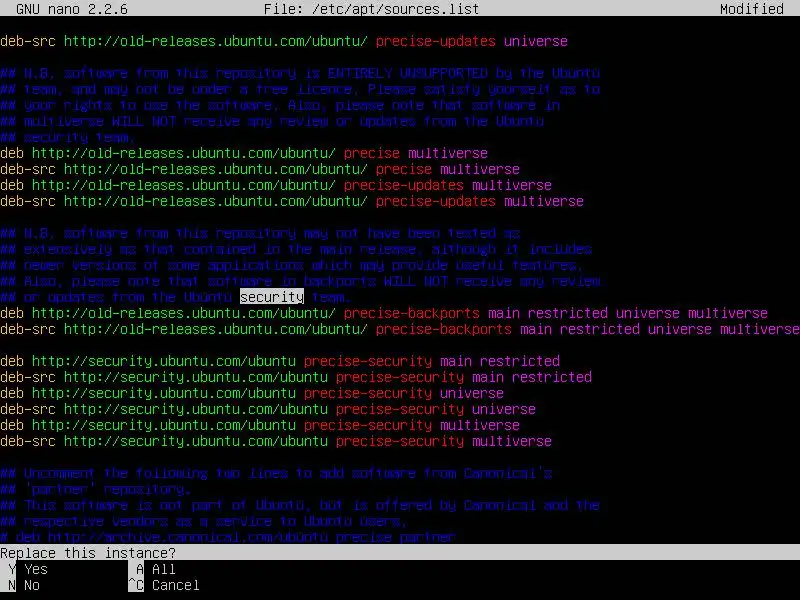The width and height of the screenshot is (800, 600).
Task: Click the deb precise-backports line
Action: [x=384, y=313]
